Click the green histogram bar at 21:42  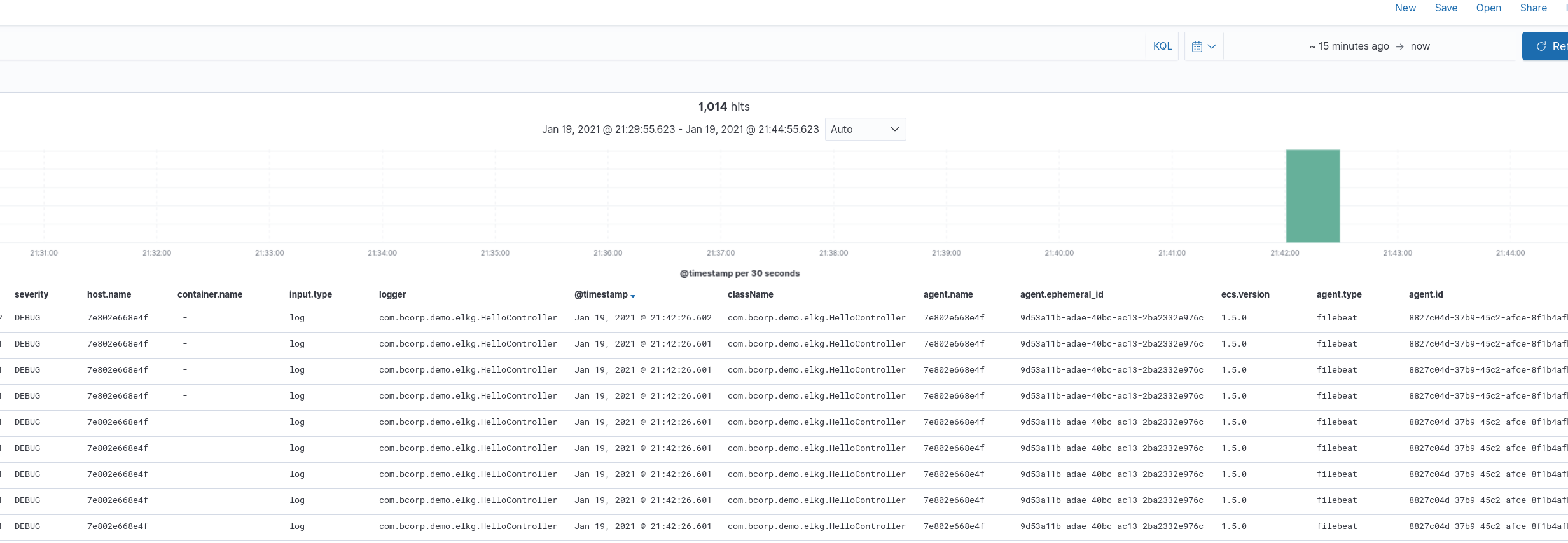1313,196
